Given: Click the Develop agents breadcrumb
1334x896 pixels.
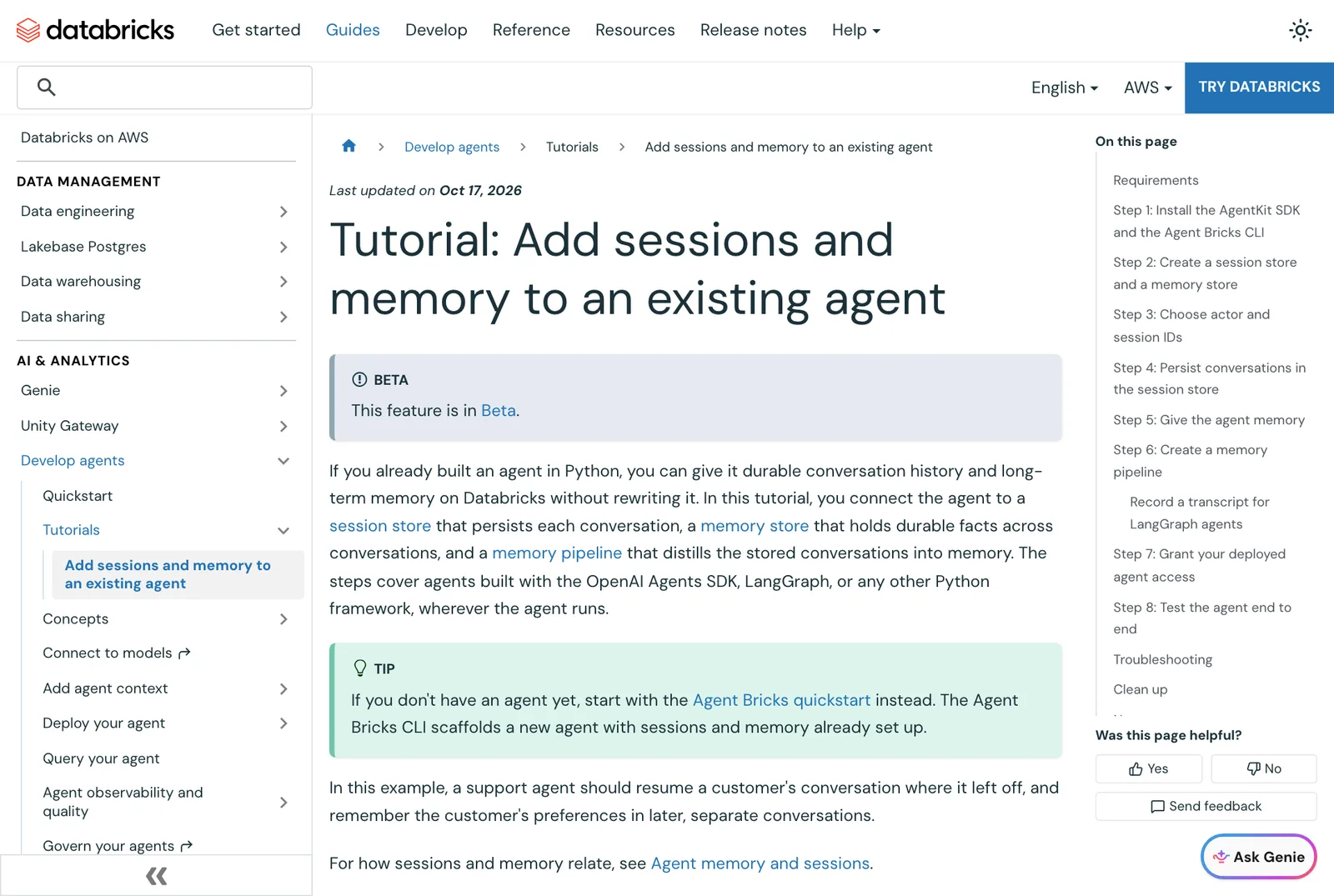Looking at the screenshot, I should point(452,147).
